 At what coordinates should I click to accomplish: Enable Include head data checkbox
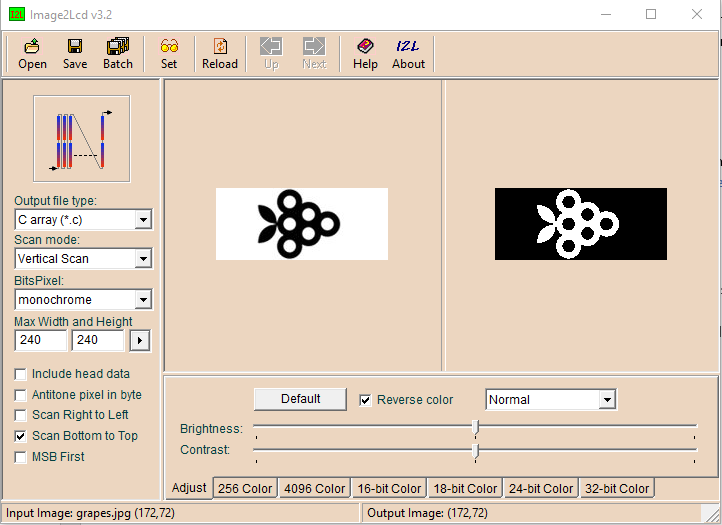[21, 374]
